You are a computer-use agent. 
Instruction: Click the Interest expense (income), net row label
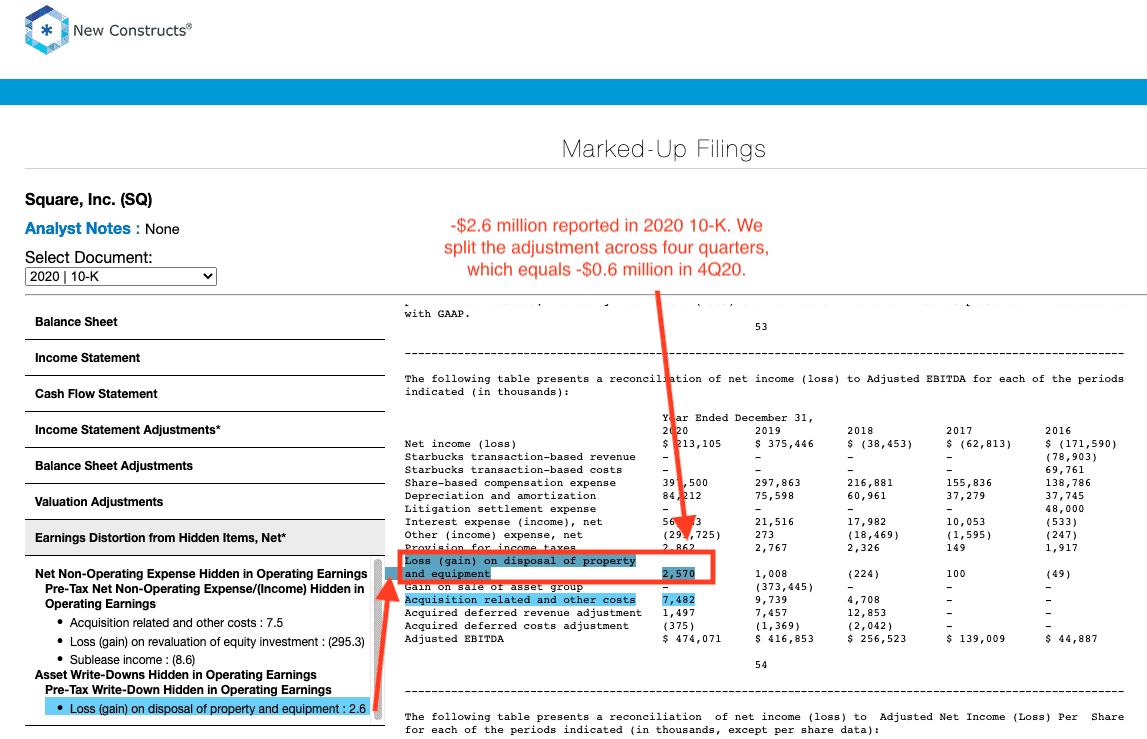(503, 522)
